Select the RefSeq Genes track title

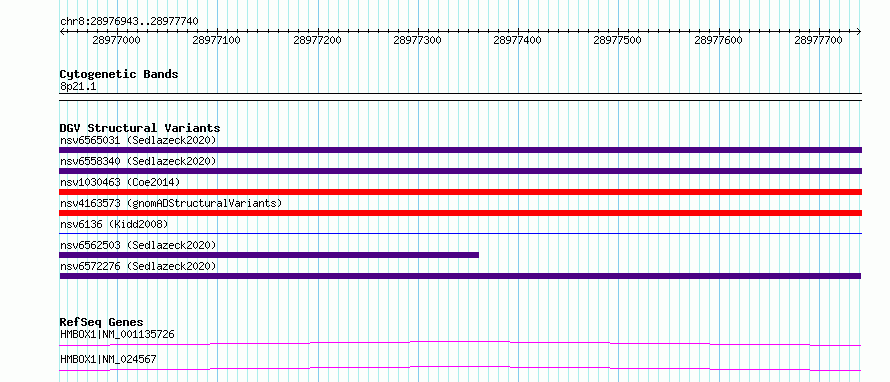[101, 322]
